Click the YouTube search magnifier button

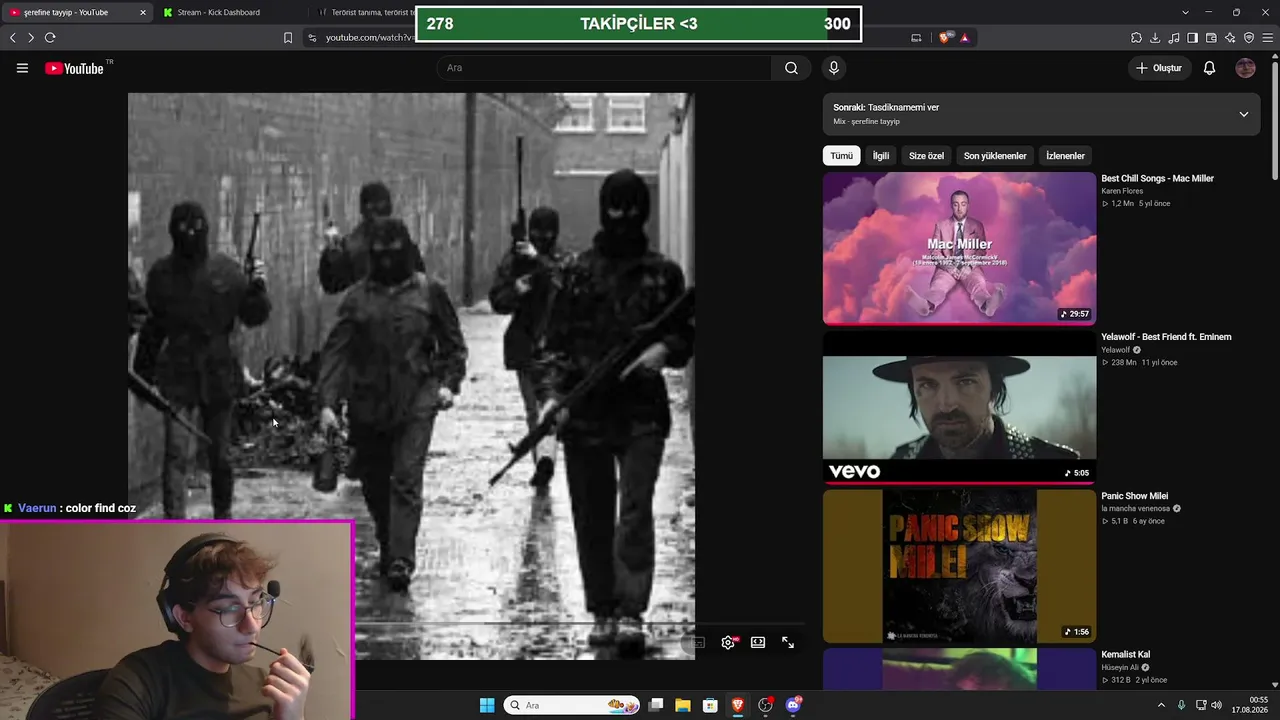[x=791, y=68]
